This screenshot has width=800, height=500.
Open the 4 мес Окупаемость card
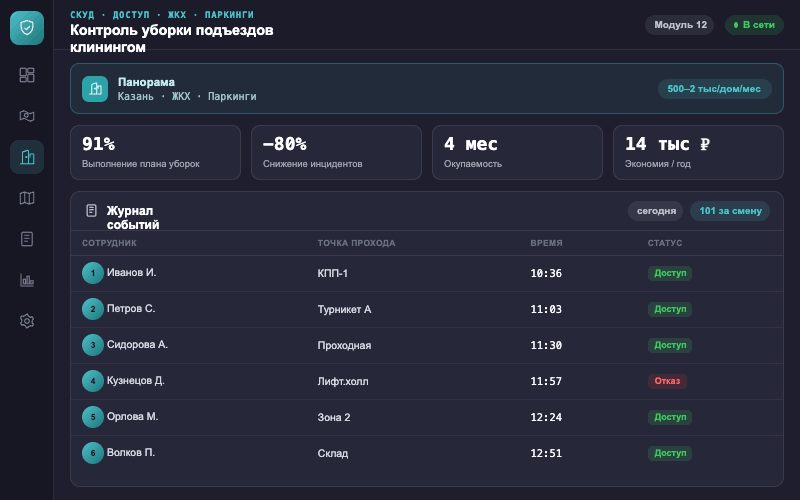point(517,153)
